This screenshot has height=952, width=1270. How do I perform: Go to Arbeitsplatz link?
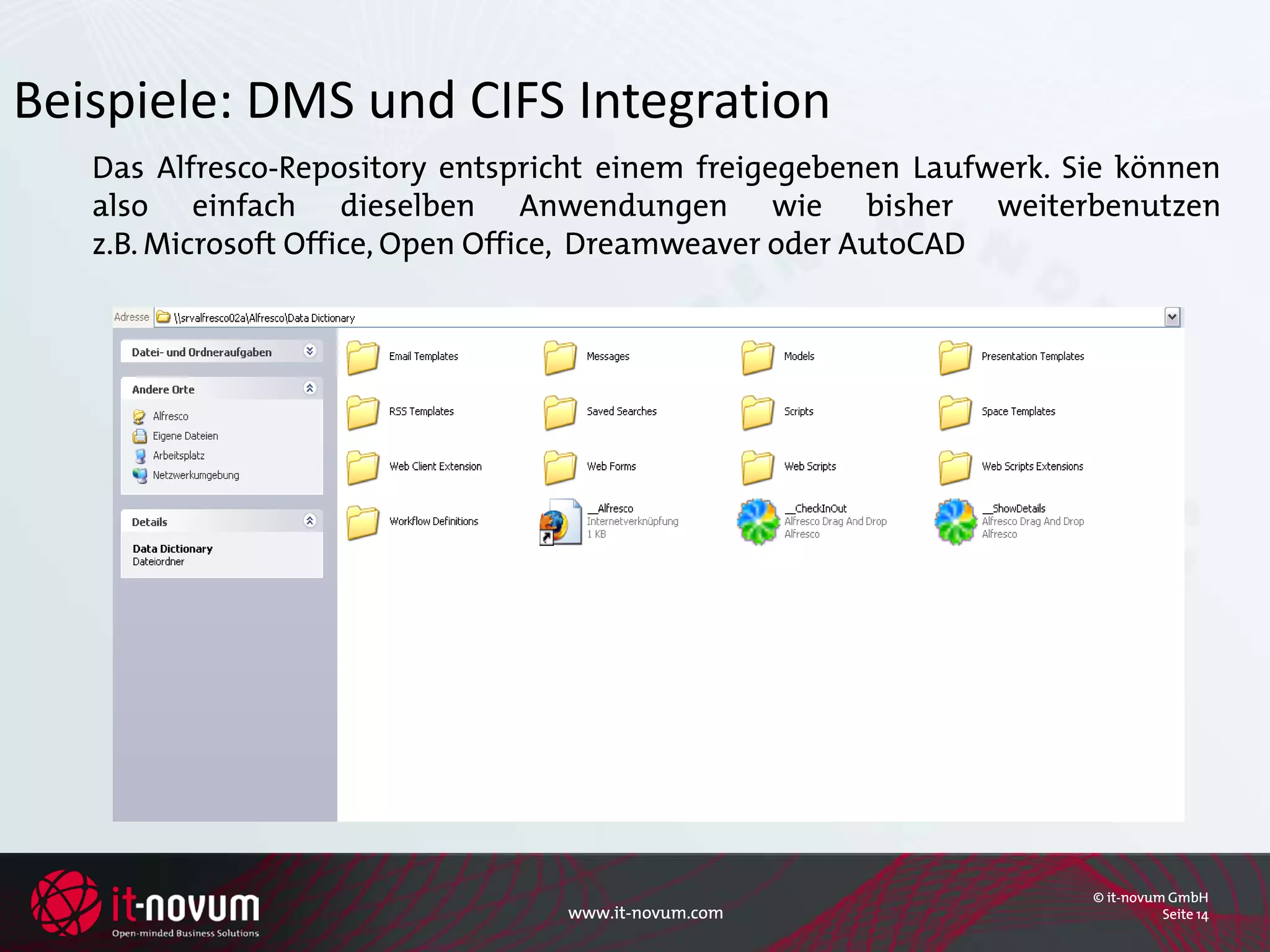[179, 456]
